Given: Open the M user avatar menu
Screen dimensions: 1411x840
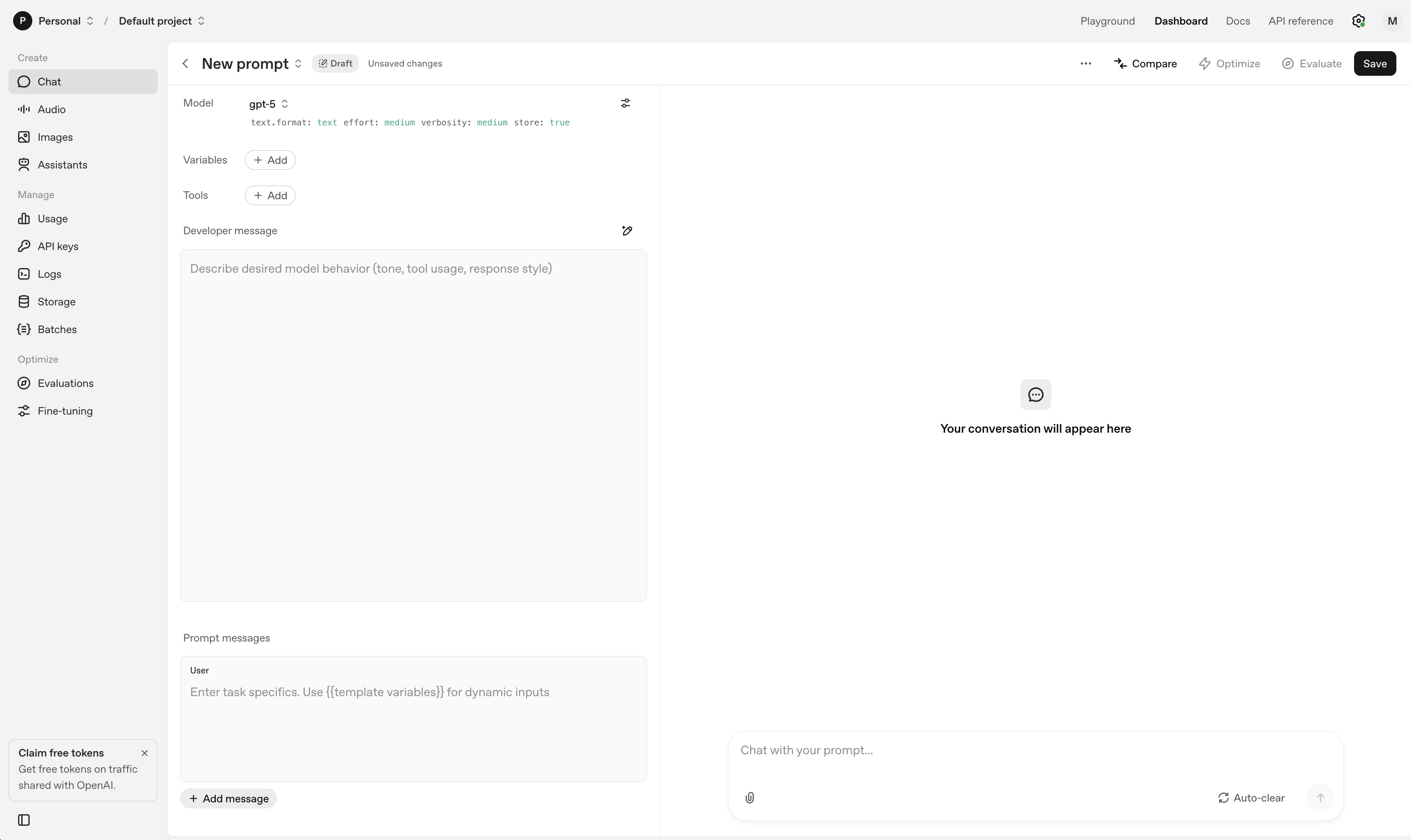Looking at the screenshot, I should (1392, 21).
